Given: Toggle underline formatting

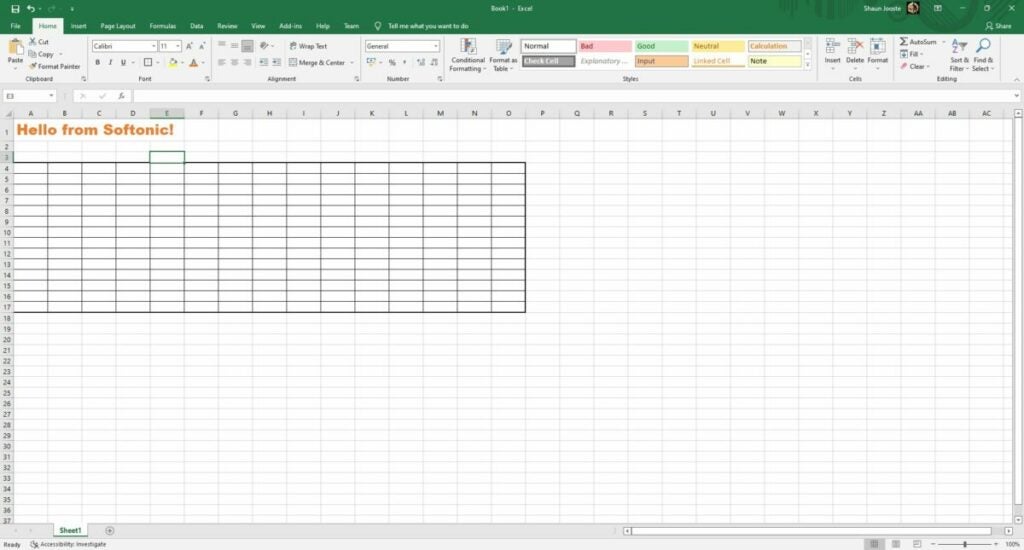Looking at the screenshot, I should [123, 63].
